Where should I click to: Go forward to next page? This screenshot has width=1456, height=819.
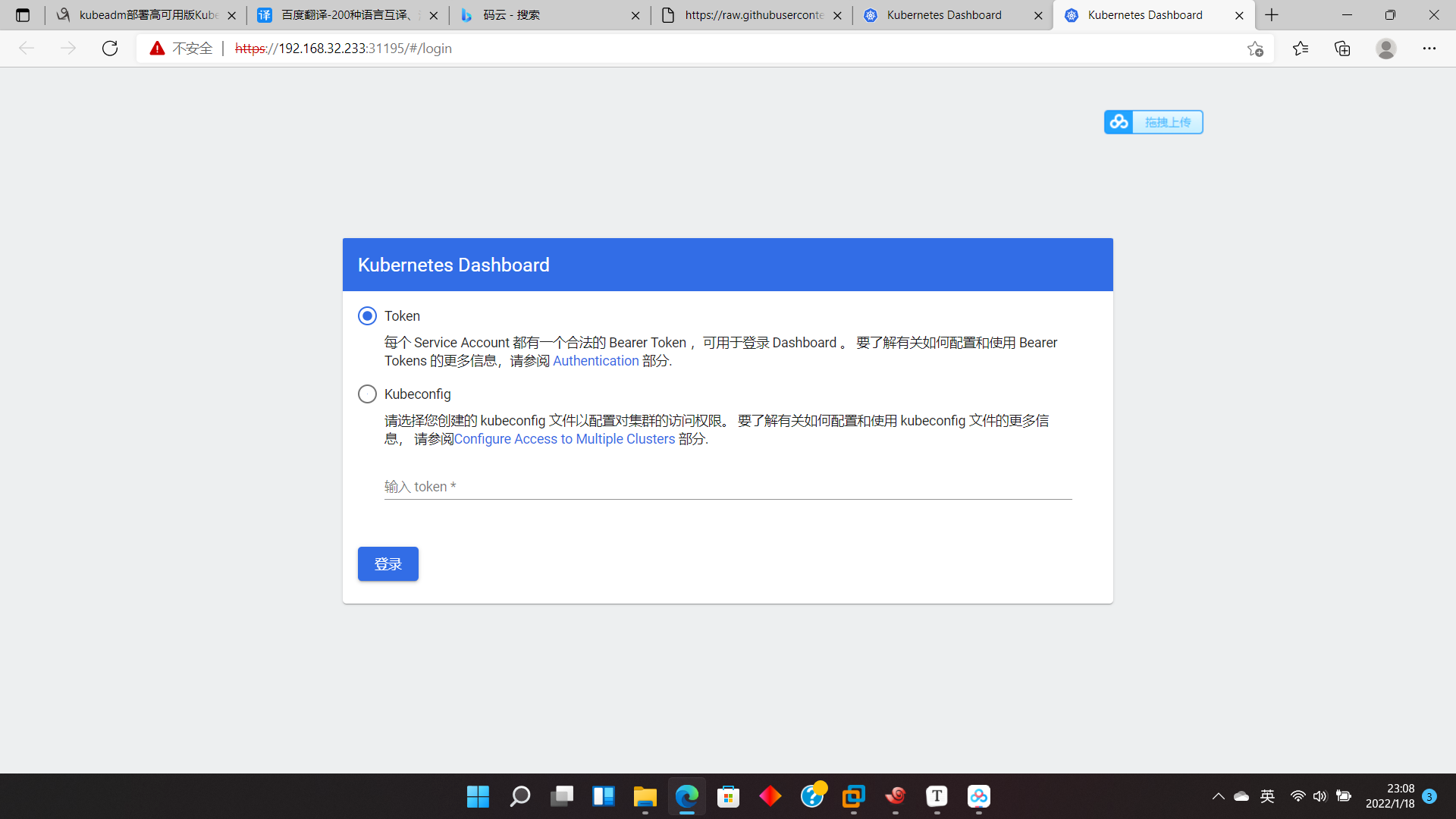[68, 49]
